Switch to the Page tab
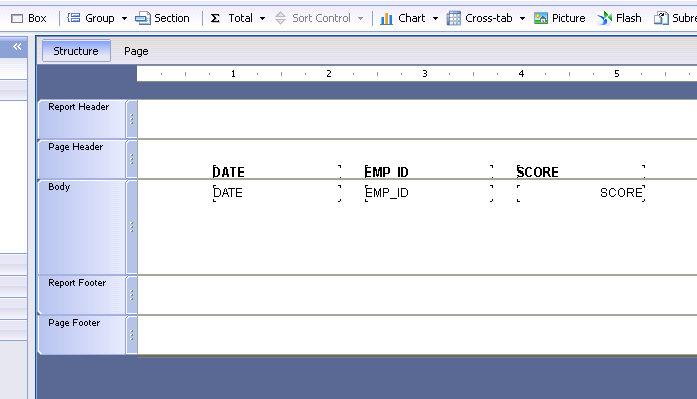This screenshot has height=399, width=697. tap(136, 51)
